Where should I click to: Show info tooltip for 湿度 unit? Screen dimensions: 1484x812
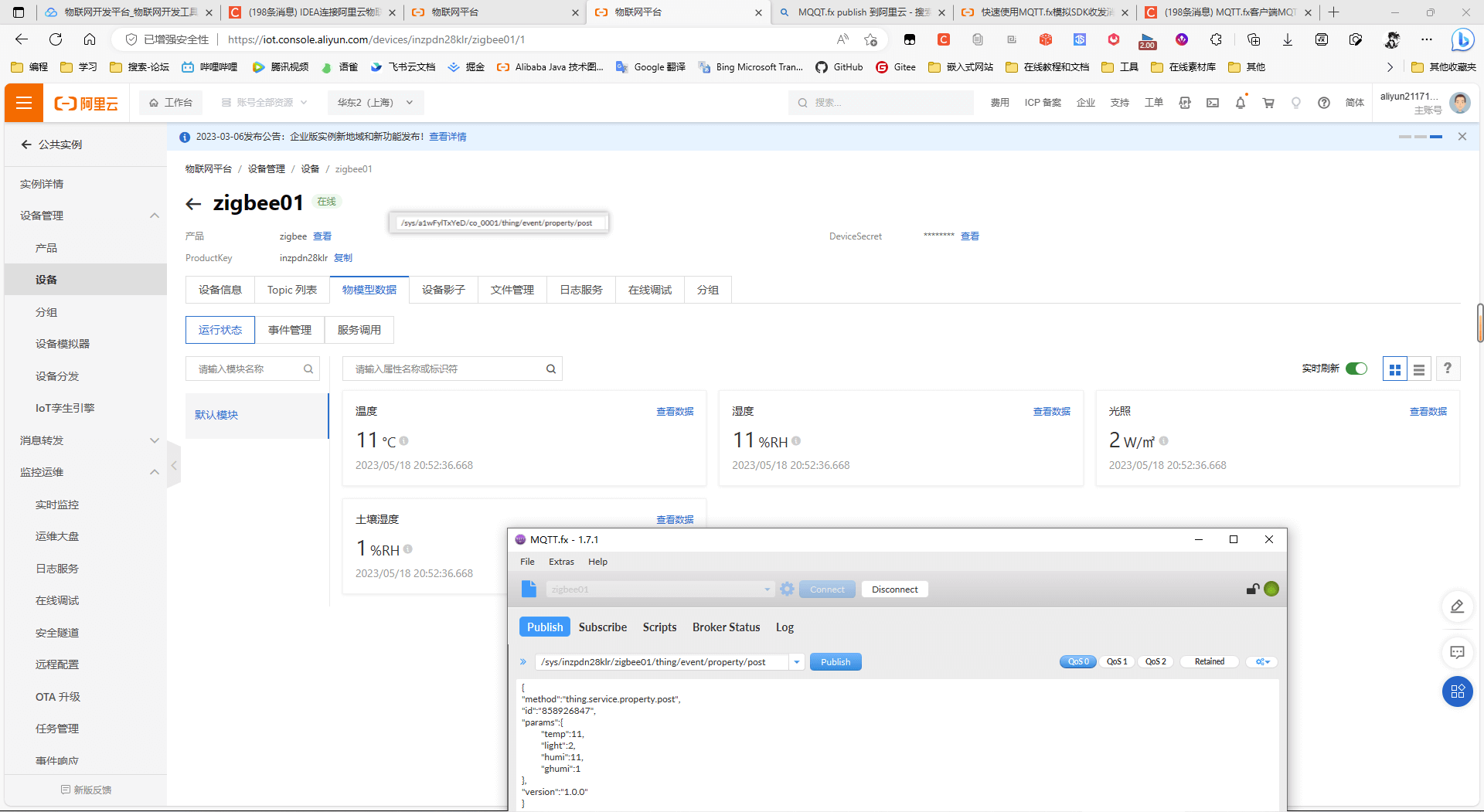(x=796, y=441)
